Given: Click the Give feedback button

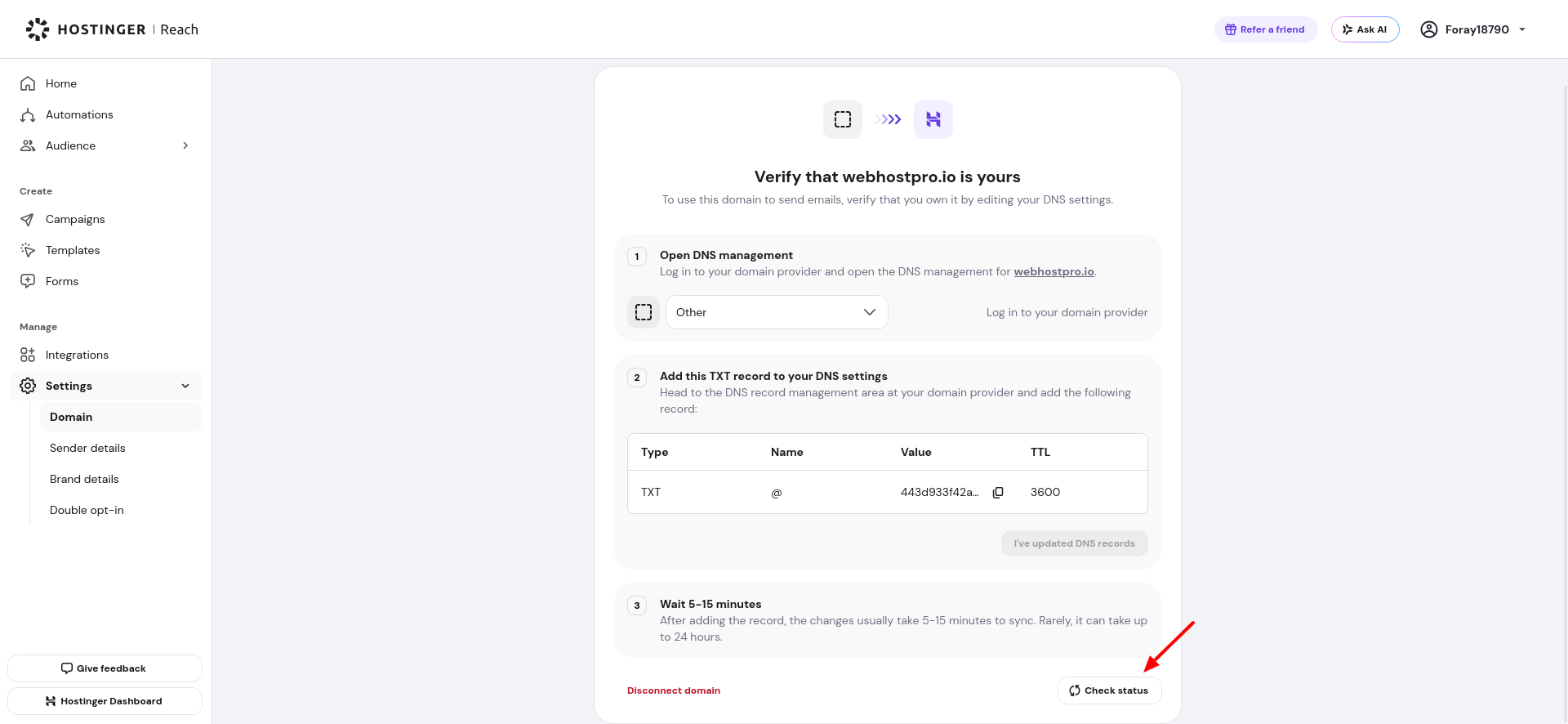Looking at the screenshot, I should tap(105, 668).
